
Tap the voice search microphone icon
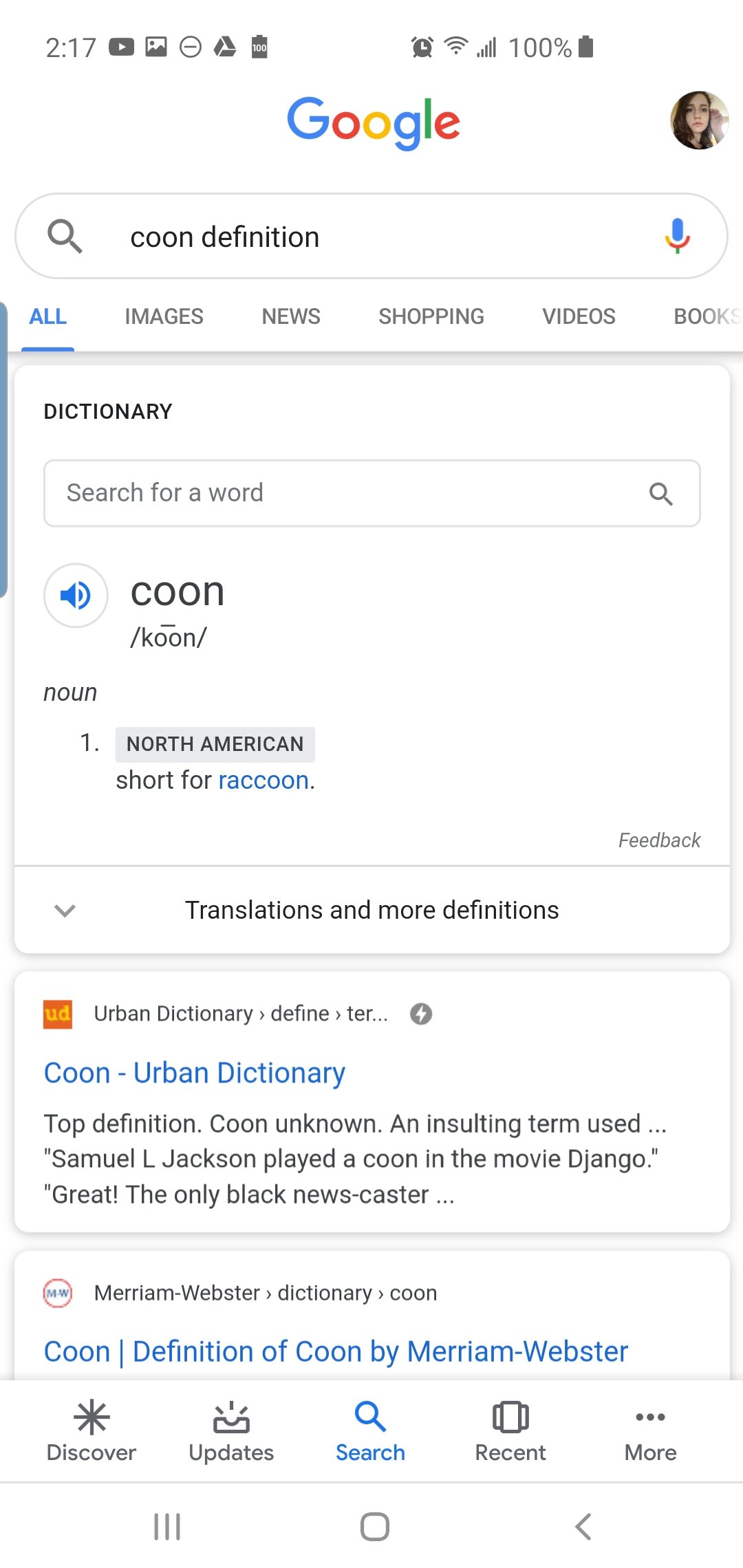(677, 236)
